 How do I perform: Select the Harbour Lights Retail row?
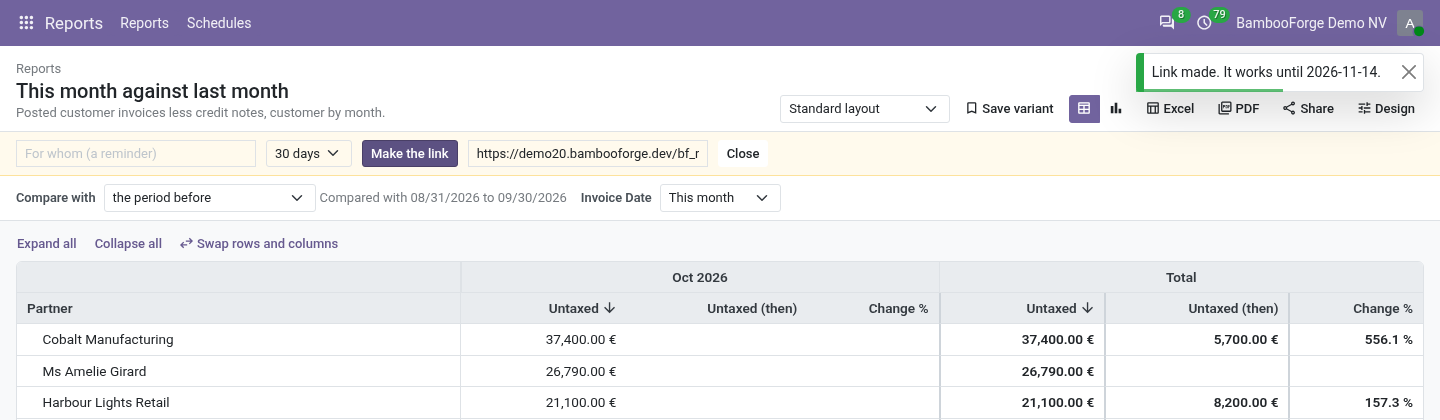[x=720, y=403]
